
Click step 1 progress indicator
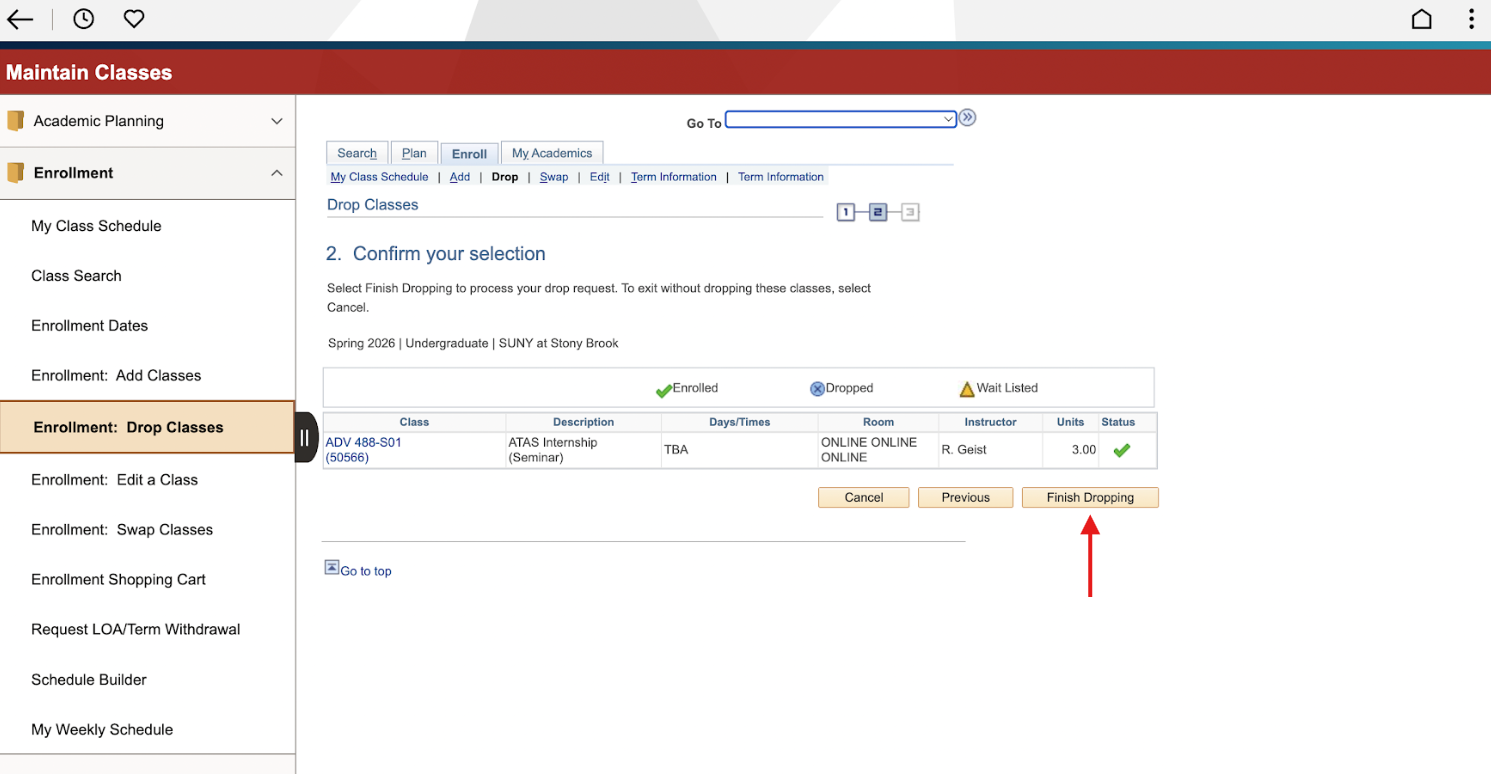pos(846,212)
